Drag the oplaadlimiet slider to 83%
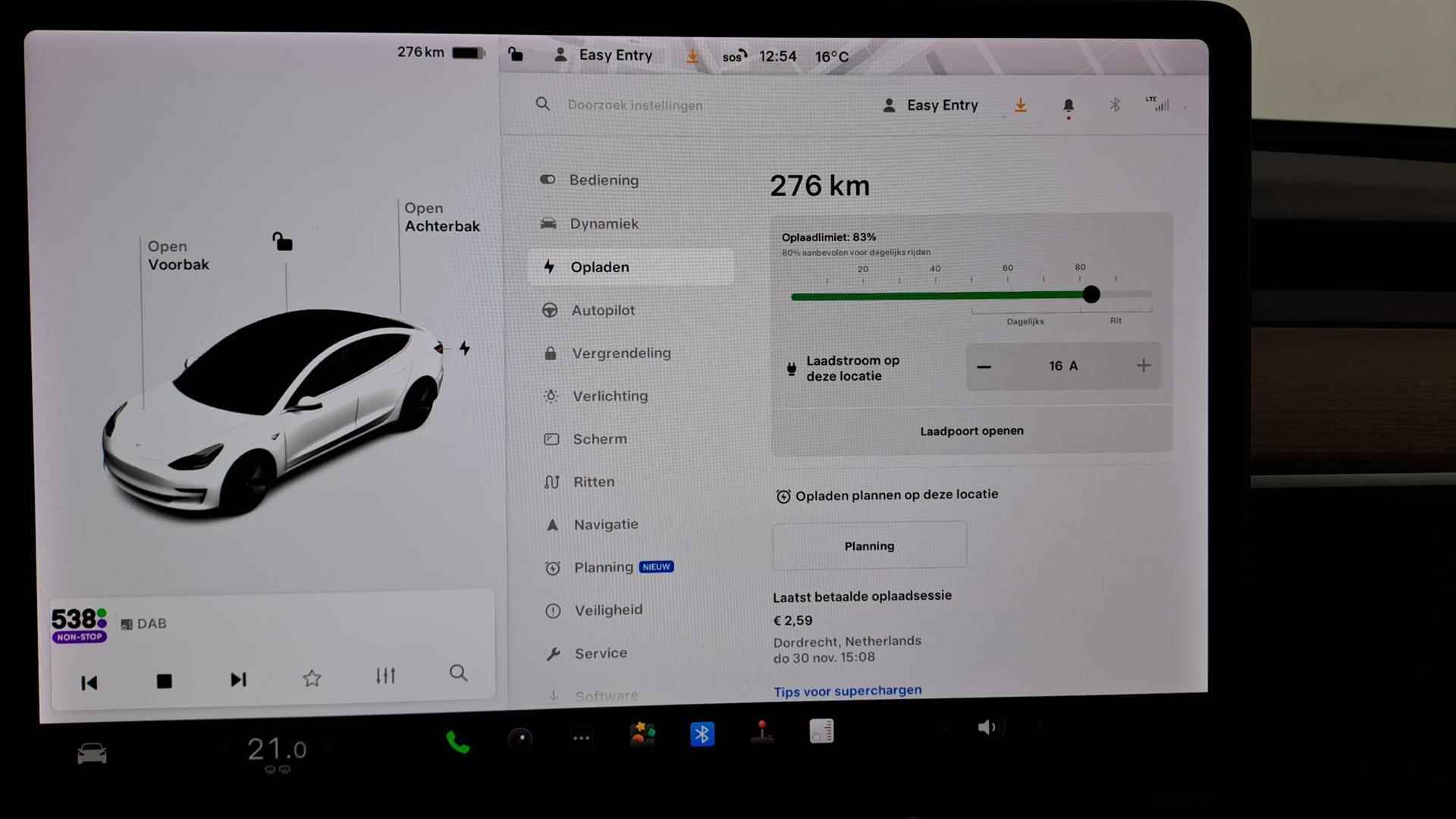 (1089, 293)
